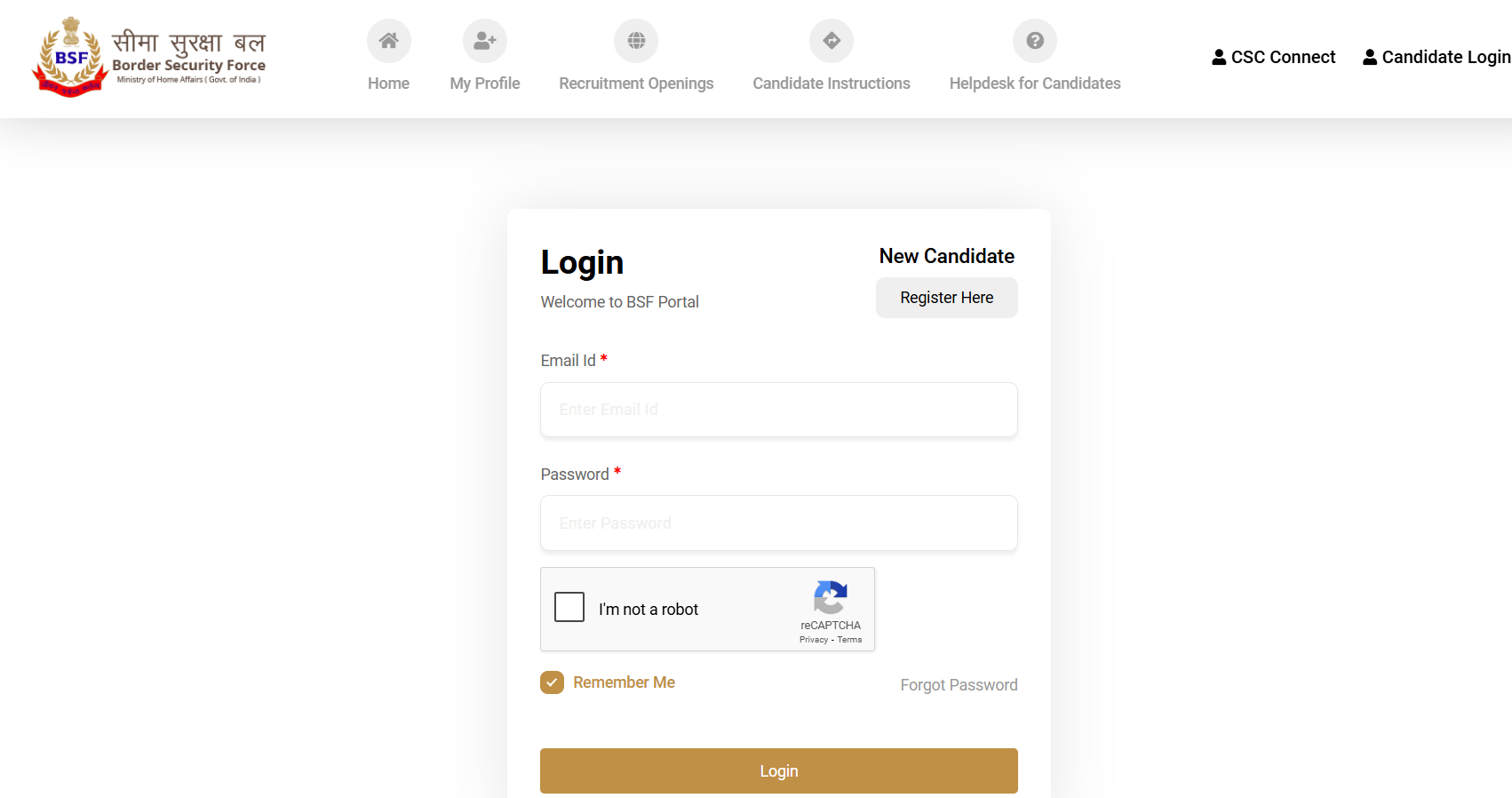Click the person icon beside CSC Connect
This screenshot has height=798, width=1512.
coord(1219,57)
